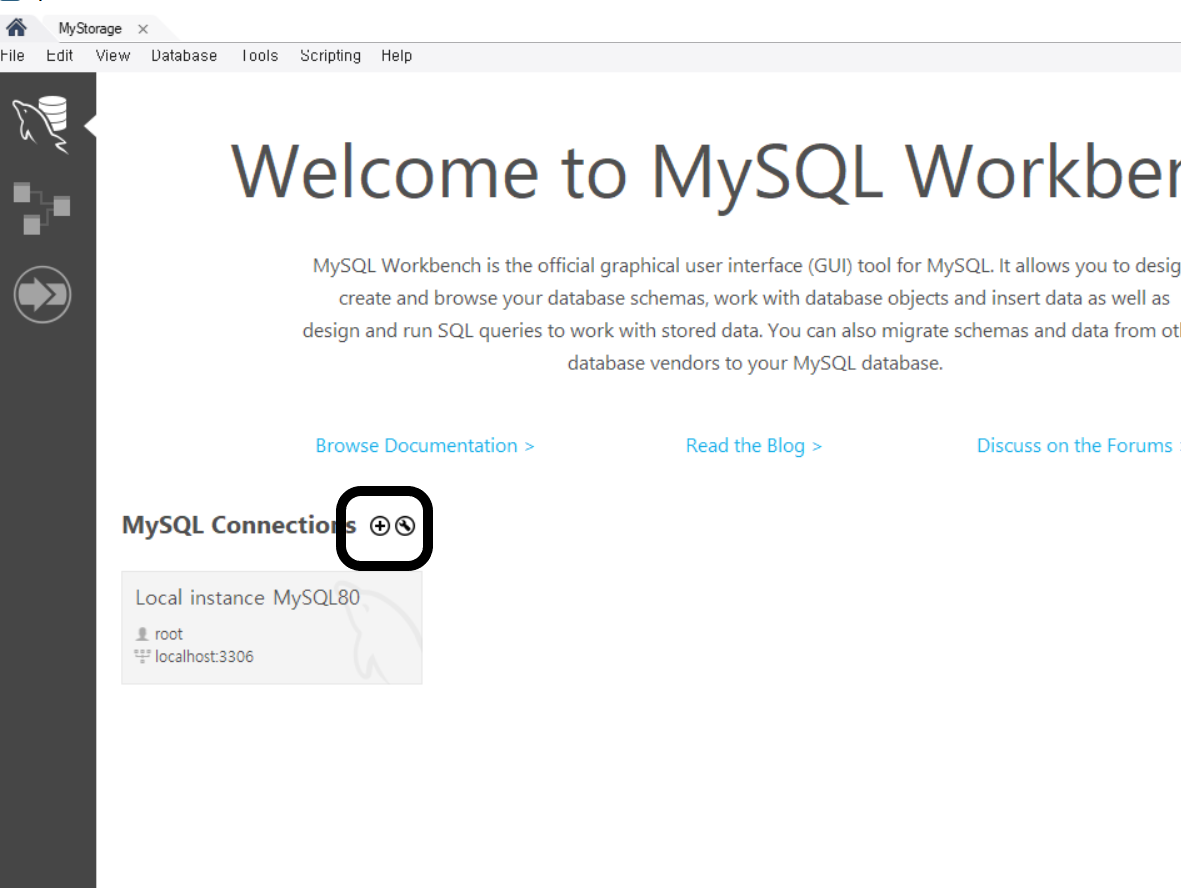Open the Scripting menu
Screen dimensions: 1181x888
tap(330, 56)
